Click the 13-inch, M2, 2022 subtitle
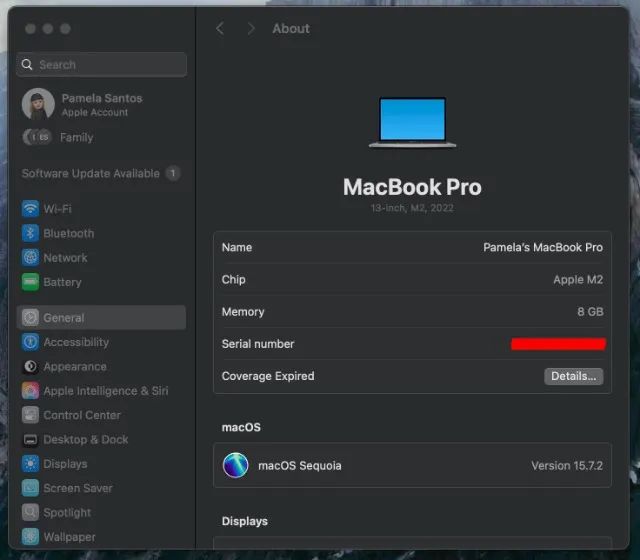Screen dimensions: 640x560 pyautogui.click(x=412, y=208)
